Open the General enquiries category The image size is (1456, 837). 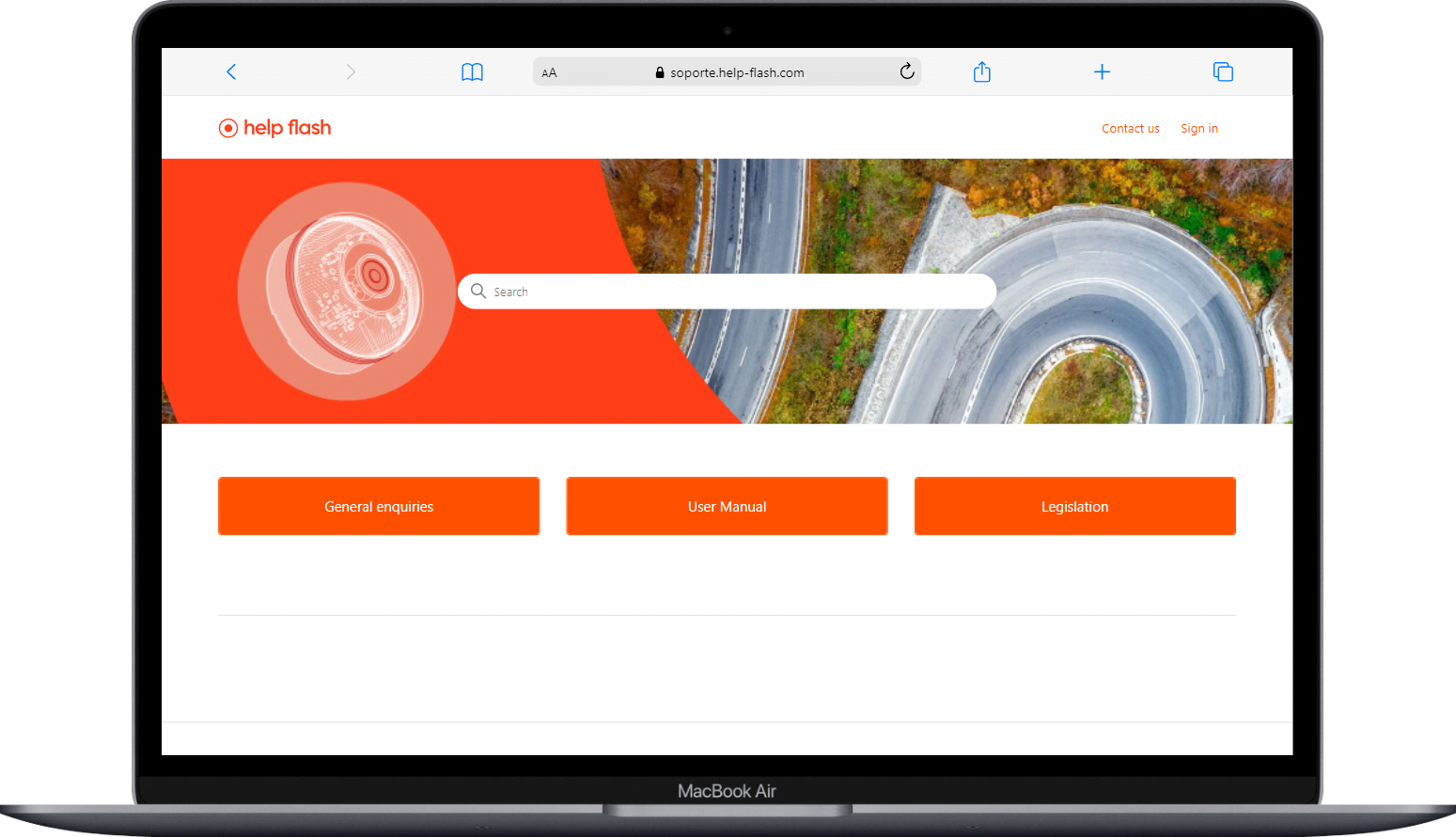click(x=379, y=506)
